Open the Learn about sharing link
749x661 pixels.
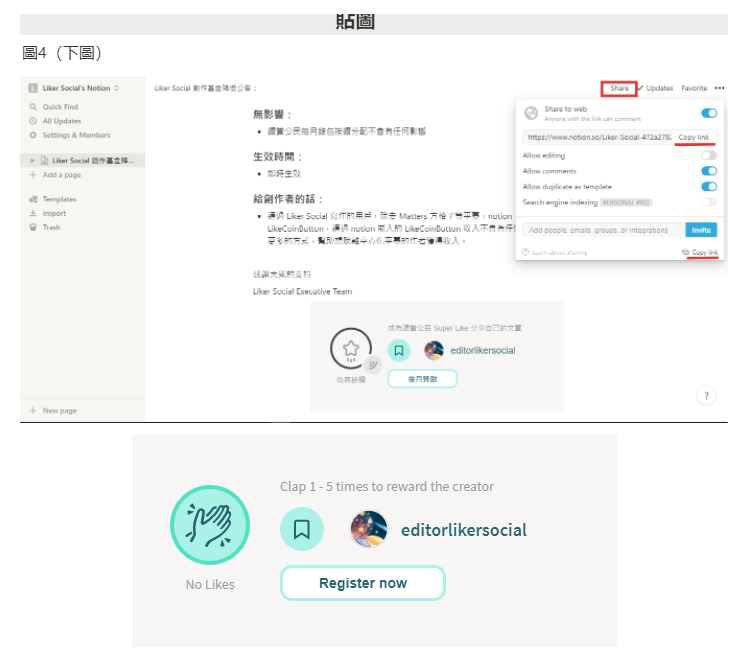(x=559, y=252)
